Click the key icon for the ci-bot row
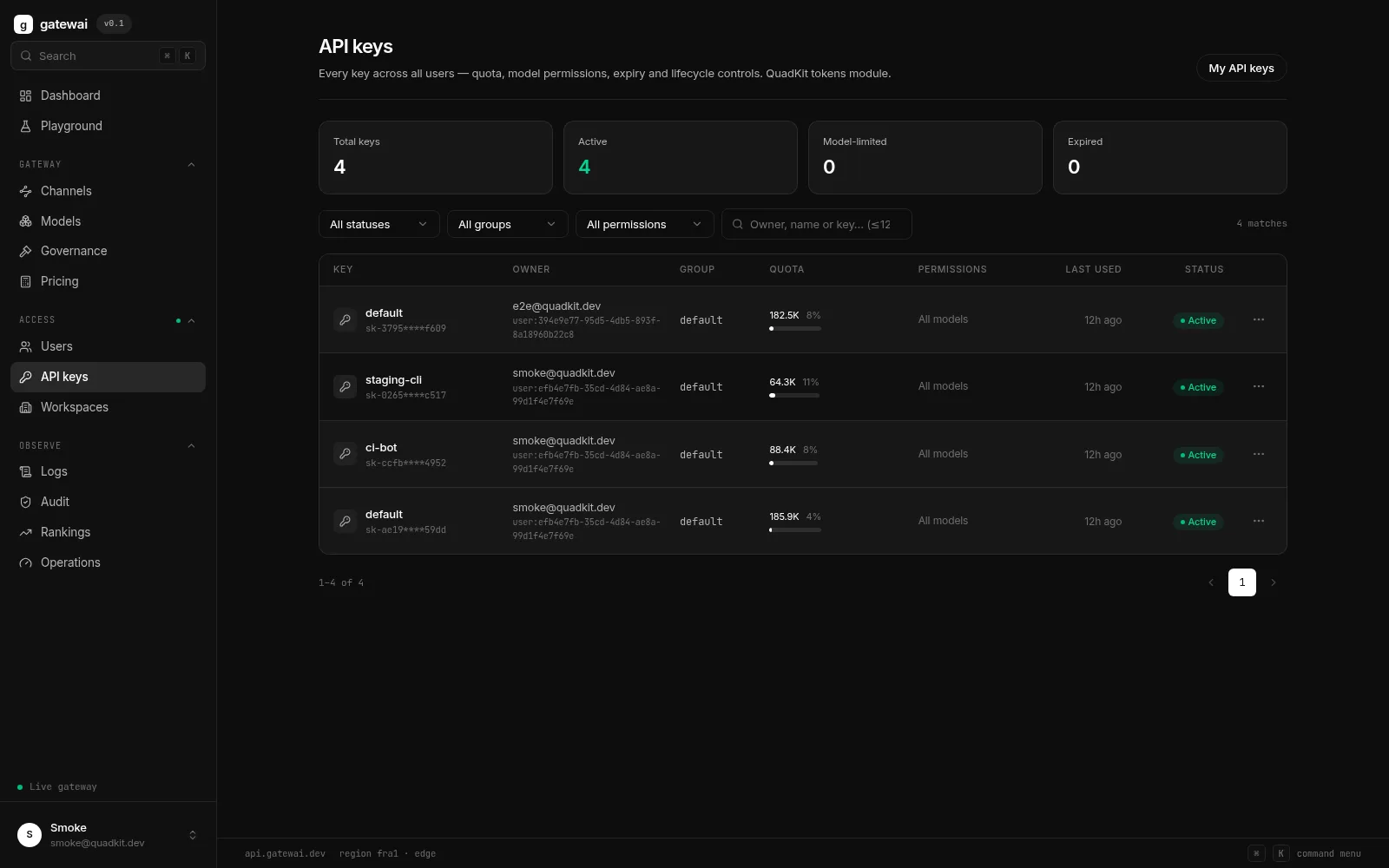The width and height of the screenshot is (1389, 868). pyautogui.click(x=345, y=454)
